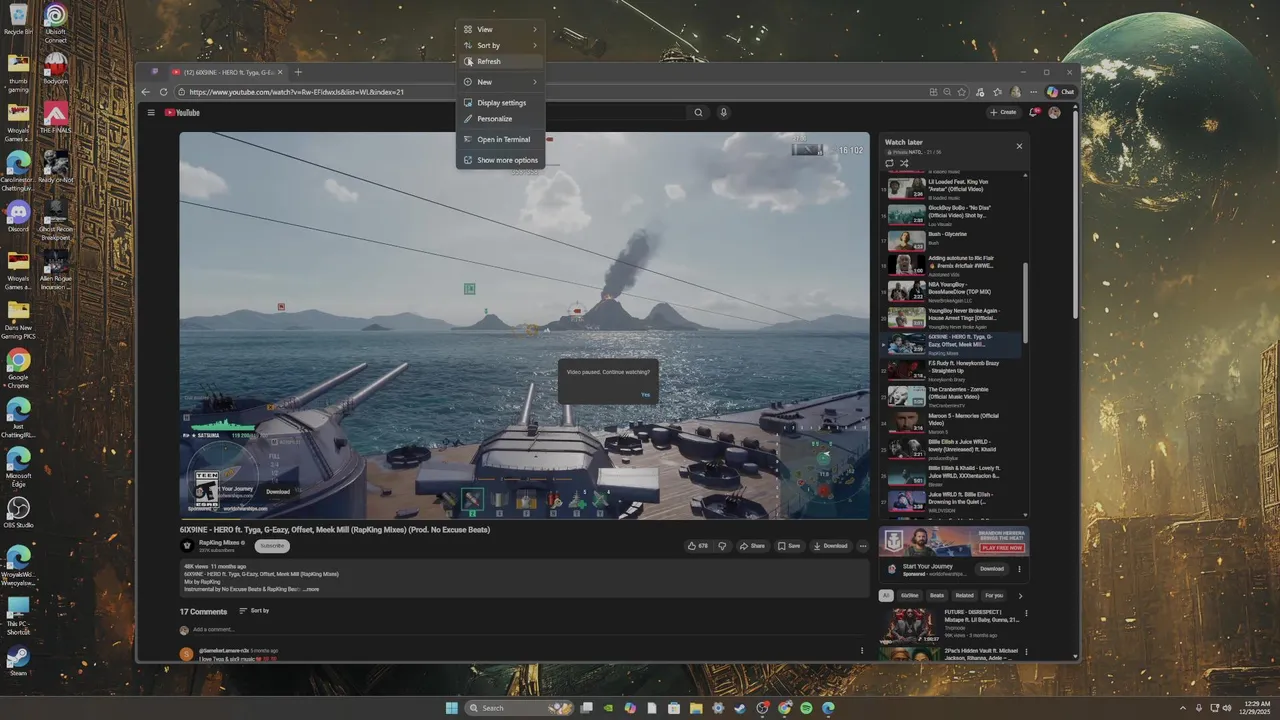Select the Beats filter chip
This screenshot has width=1280, height=720.
pos(936,595)
